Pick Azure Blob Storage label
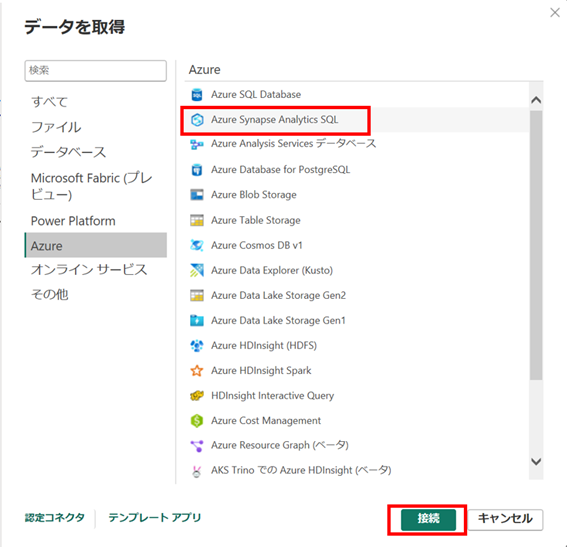The height and width of the screenshot is (547, 567). [x=253, y=195]
